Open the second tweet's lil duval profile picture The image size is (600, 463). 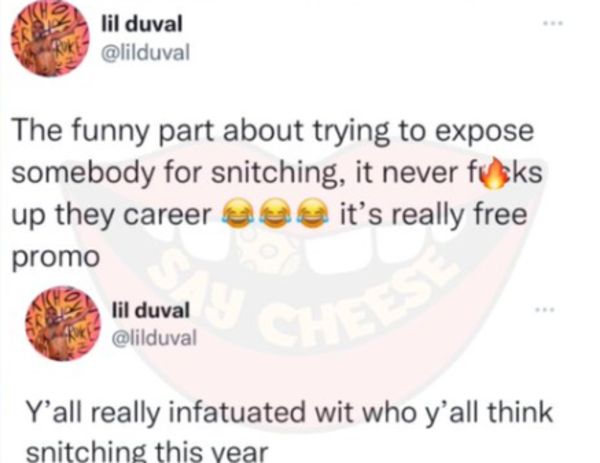(63, 323)
